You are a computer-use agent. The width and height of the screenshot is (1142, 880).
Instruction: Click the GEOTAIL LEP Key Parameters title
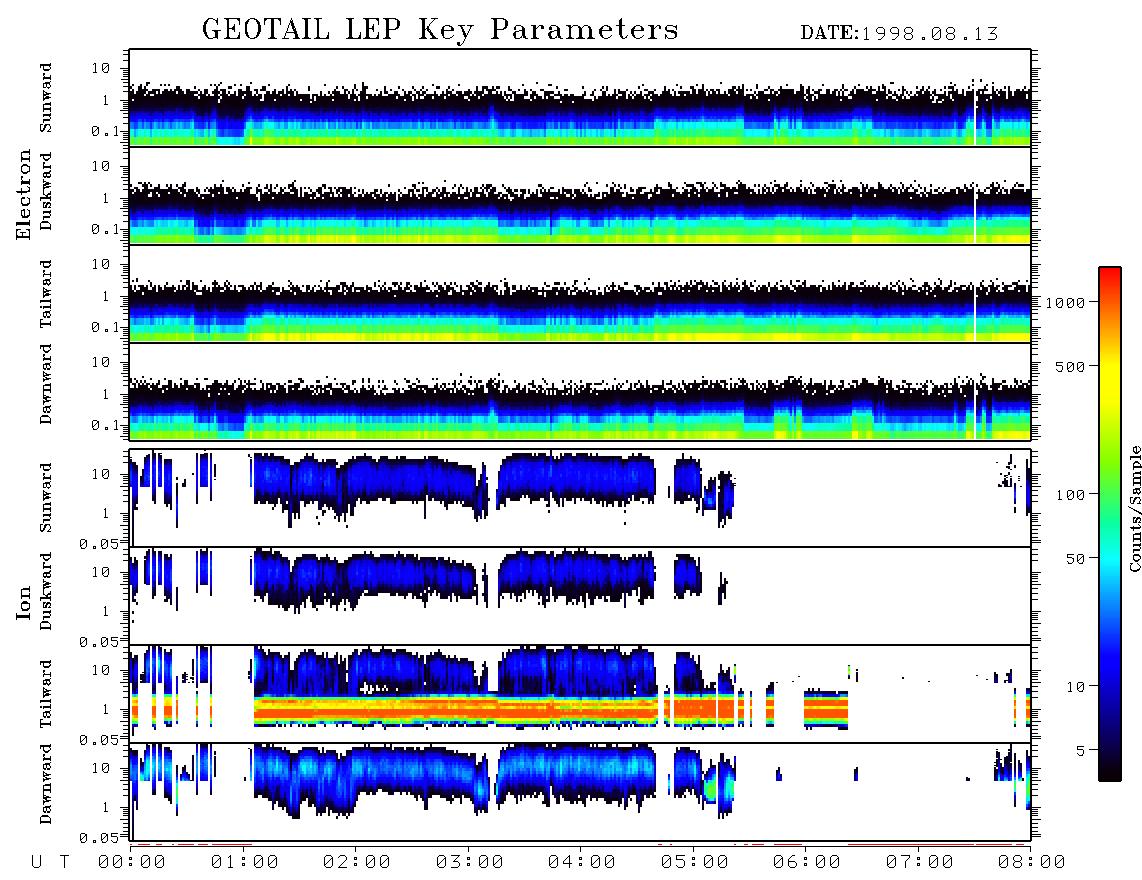click(440, 30)
